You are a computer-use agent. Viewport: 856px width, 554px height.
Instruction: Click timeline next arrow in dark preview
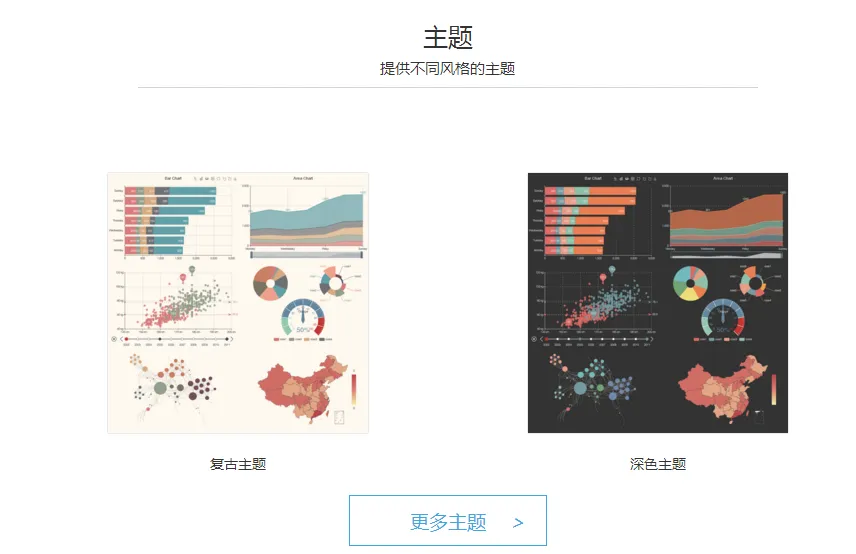click(652, 339)
